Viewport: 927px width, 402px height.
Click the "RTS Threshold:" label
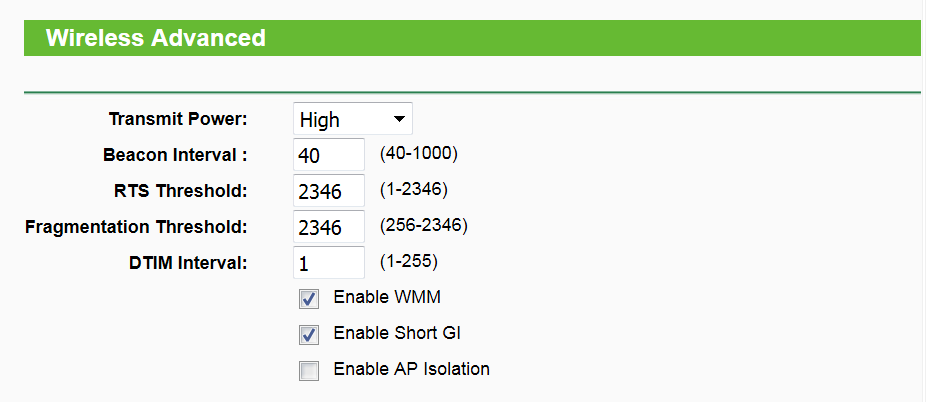pyautogui.click(x=180, y=191)
